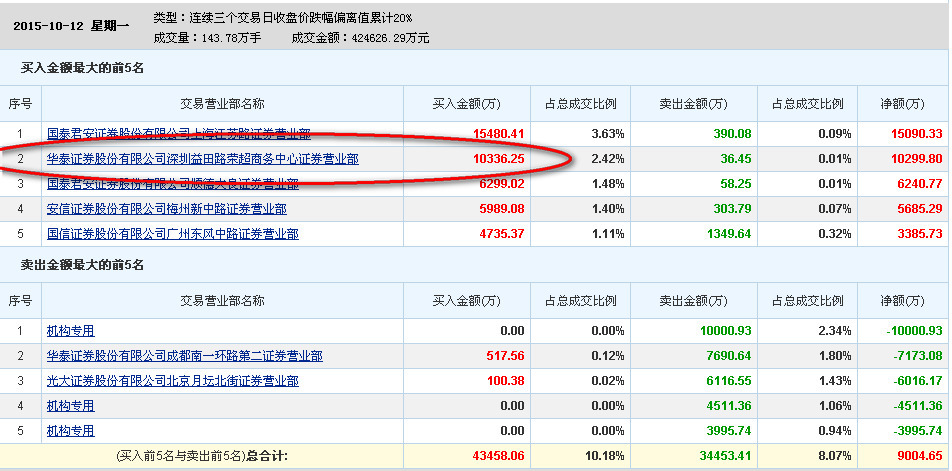
Task: Click 机构专用 link in sell row 5
Action: point(70,430)
